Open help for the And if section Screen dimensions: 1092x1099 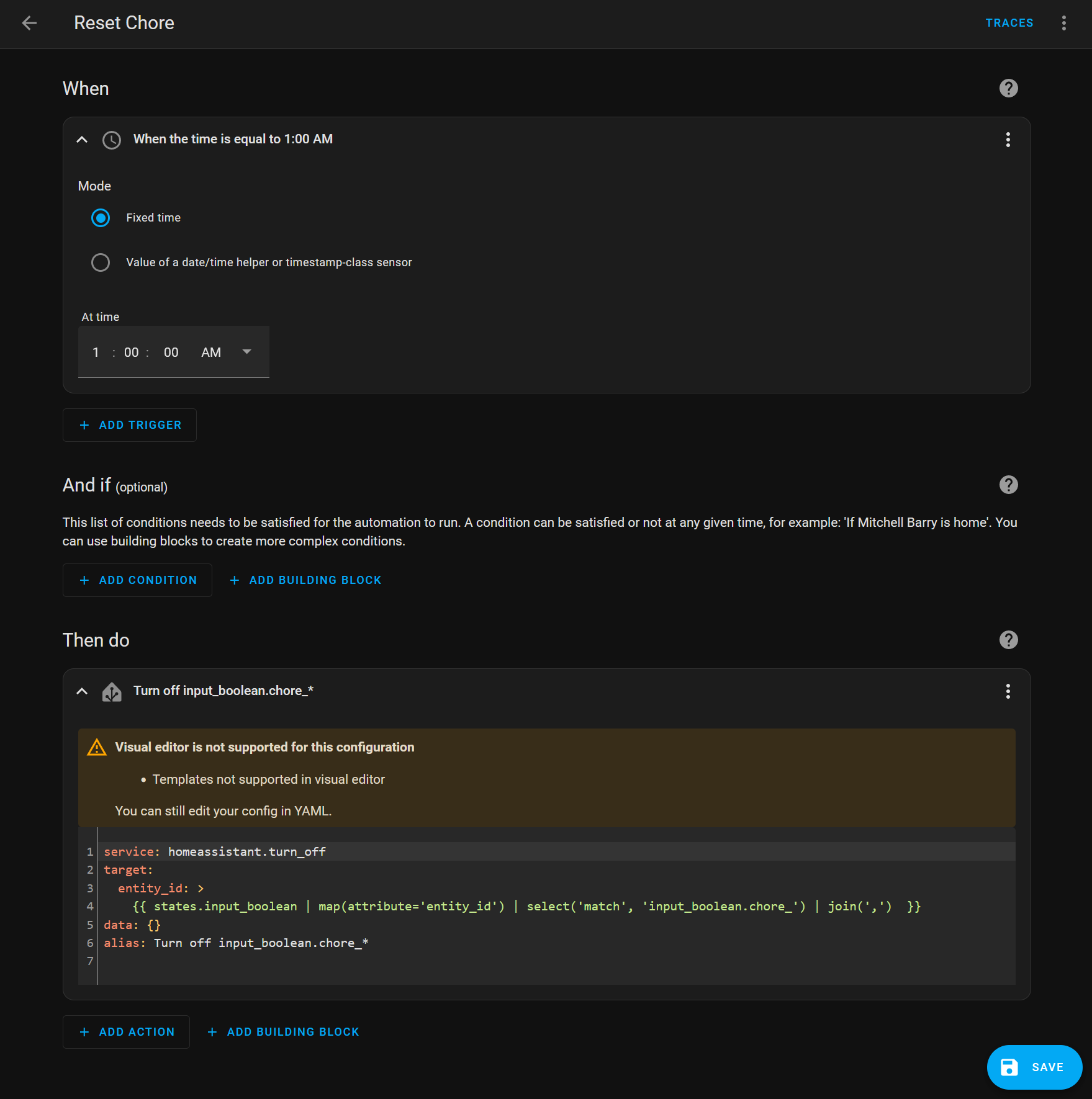[x=1008, y=485]
